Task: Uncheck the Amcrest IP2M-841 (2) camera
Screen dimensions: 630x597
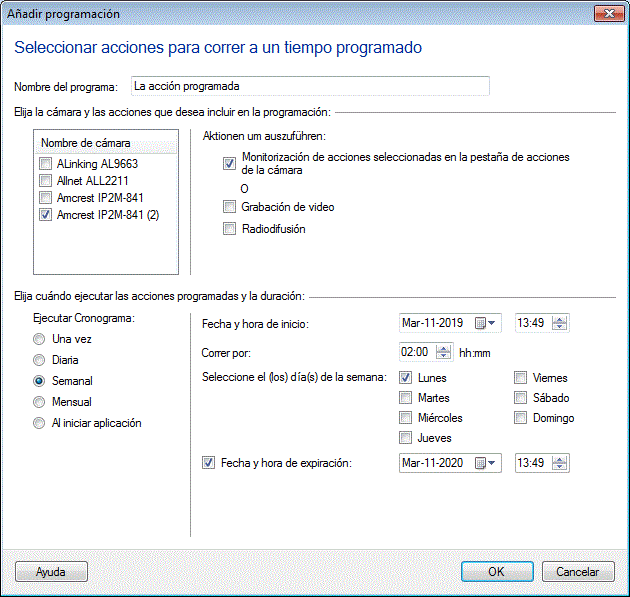Action: (x=45, y=215)
